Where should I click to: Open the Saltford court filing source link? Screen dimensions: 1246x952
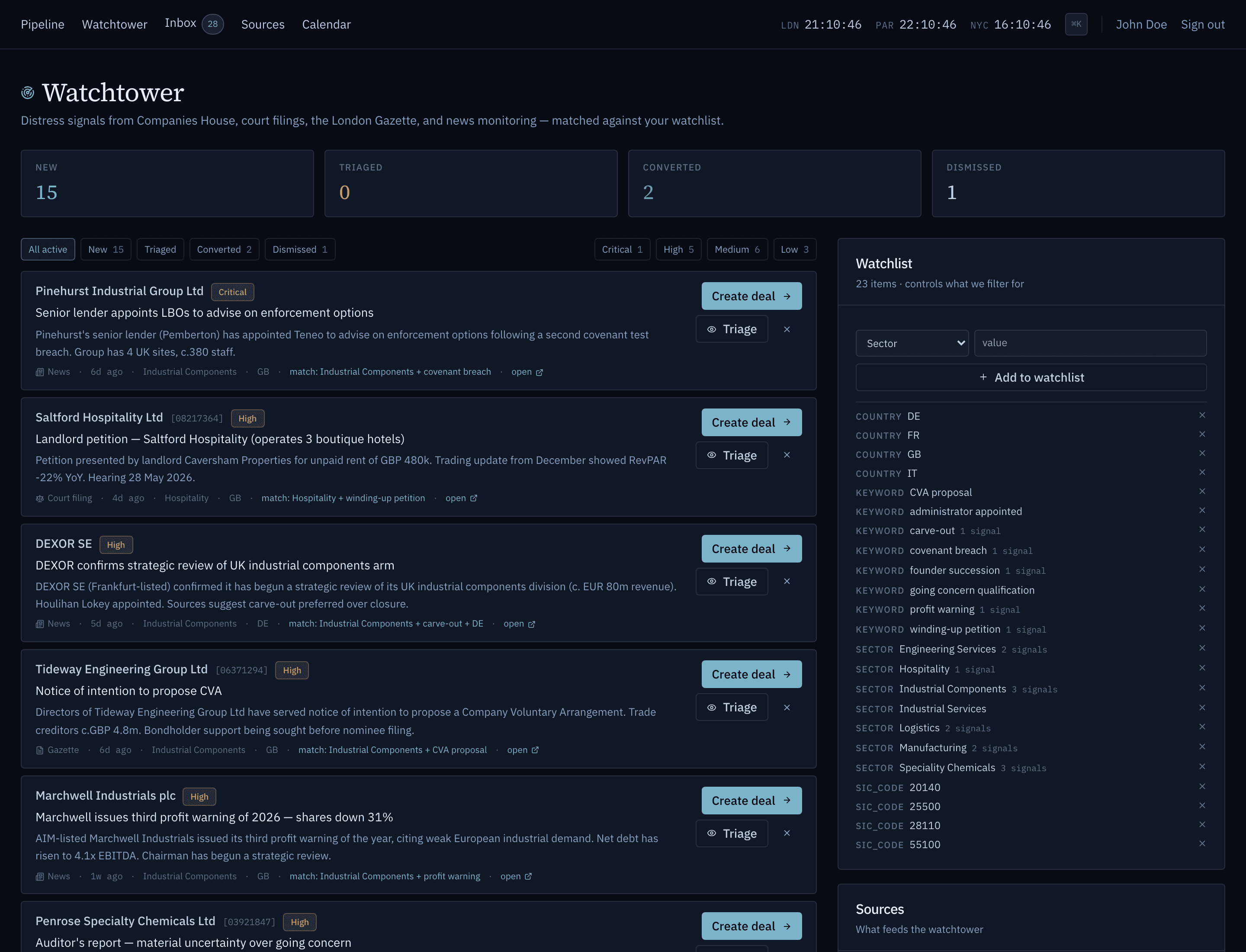[x=461, y=498]
